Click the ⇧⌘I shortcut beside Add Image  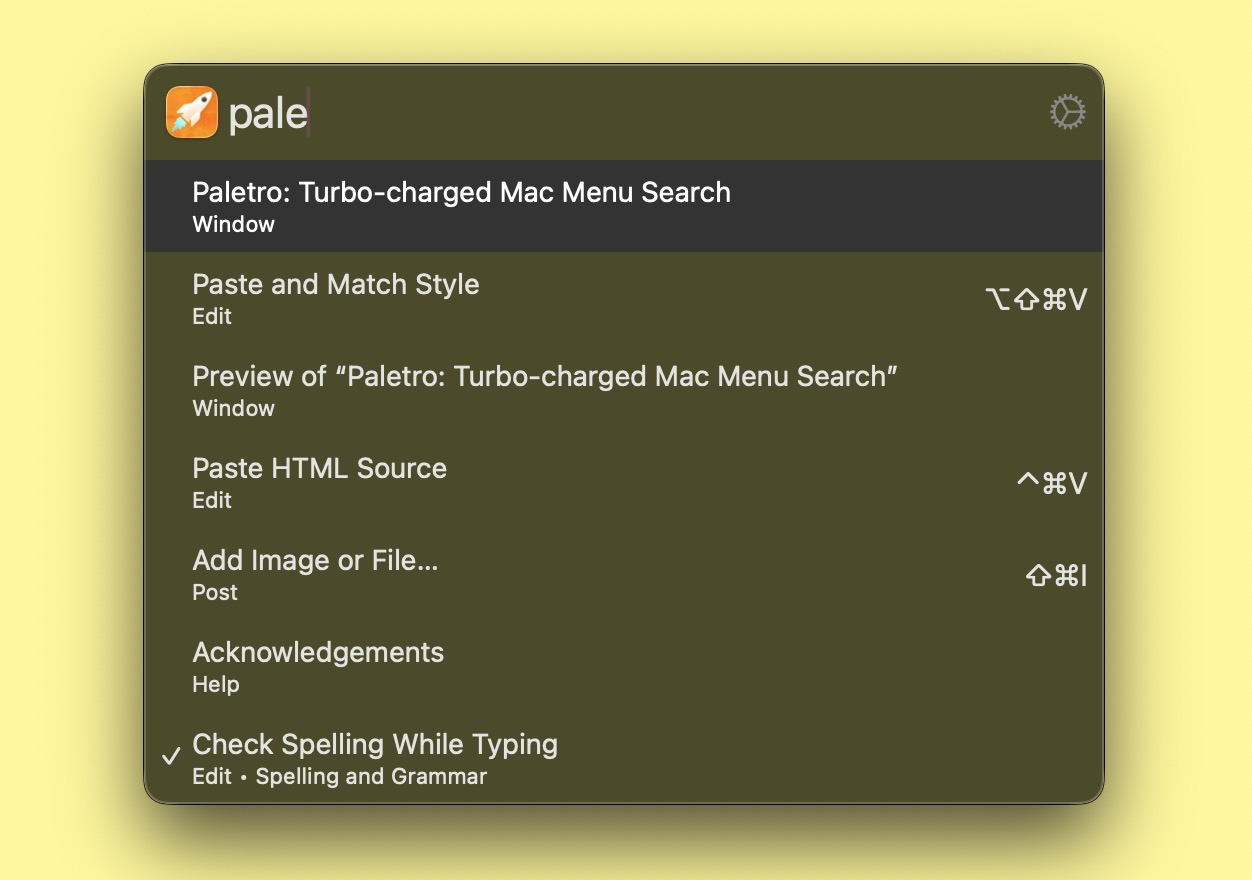[1056, 575]
